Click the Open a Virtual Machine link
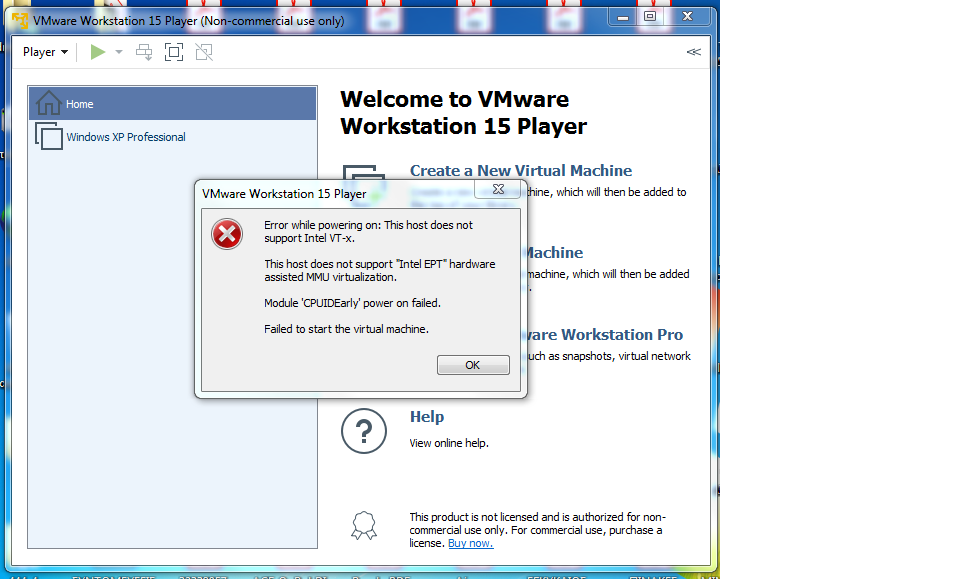This screenshot has height=579, width=955. click(554, 253)
